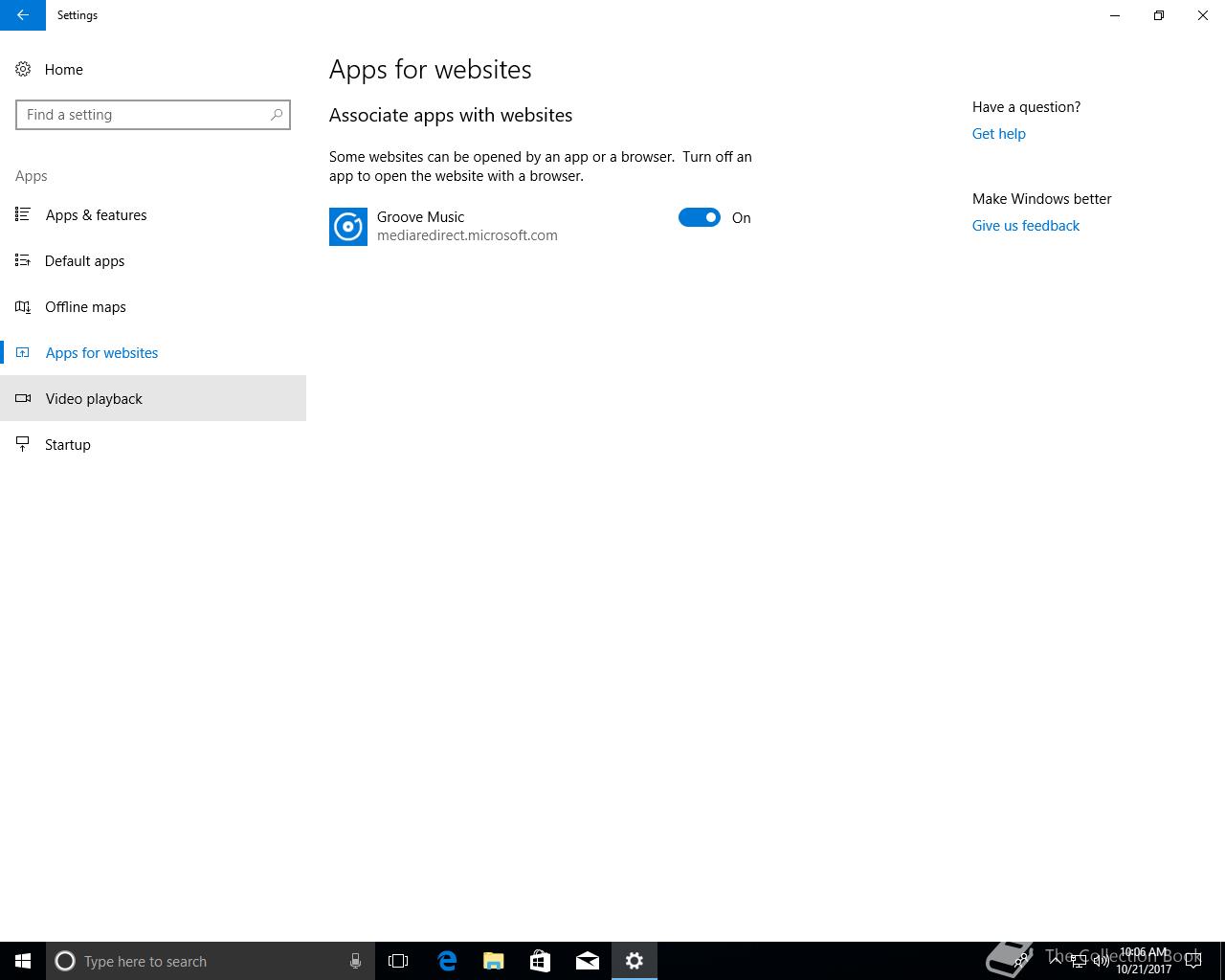Restore down the Settings window
The image size is (1225, 980).
tap(1159, 15)
